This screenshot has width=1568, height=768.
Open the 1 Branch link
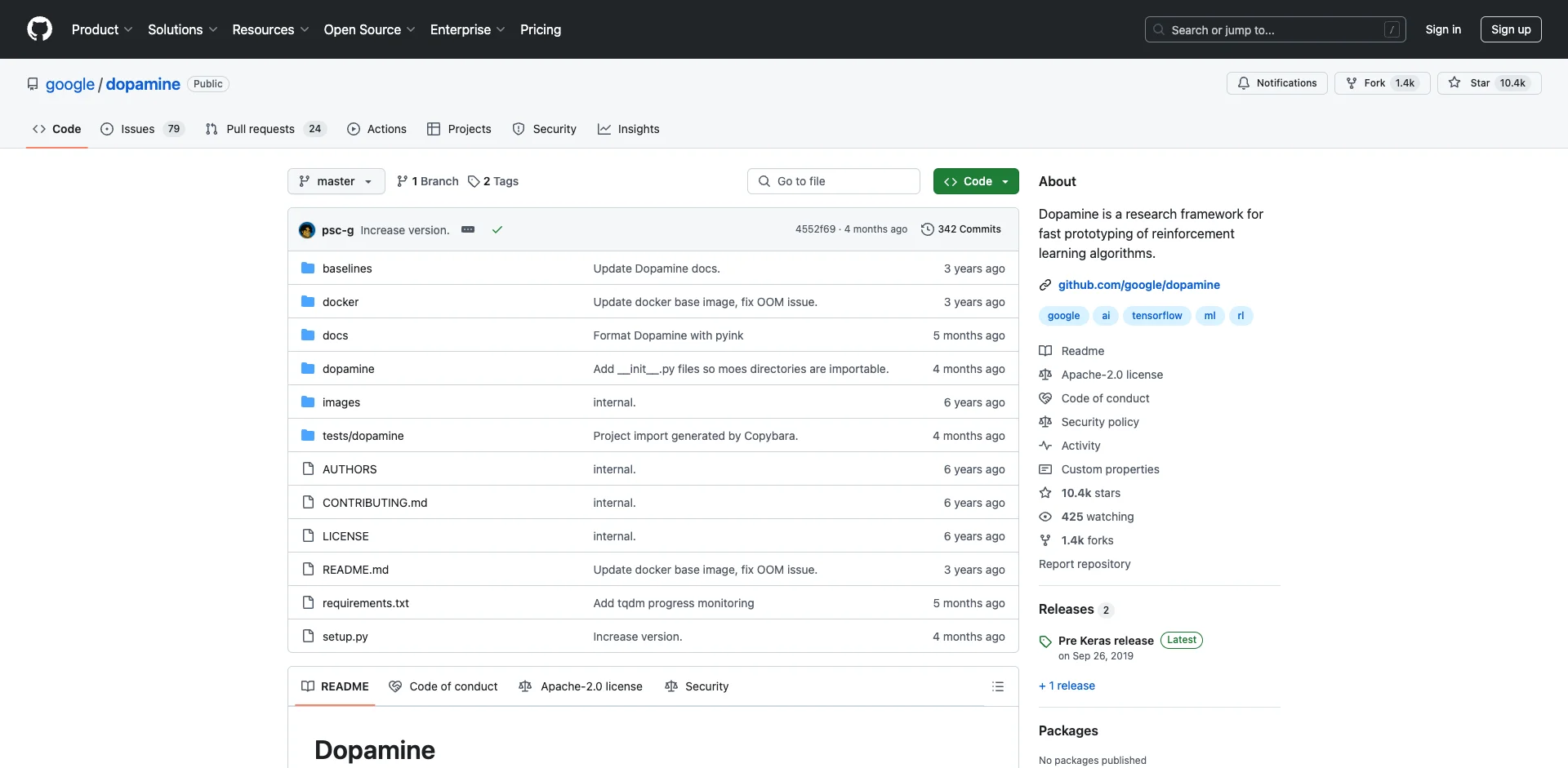[x=427, y=181]
